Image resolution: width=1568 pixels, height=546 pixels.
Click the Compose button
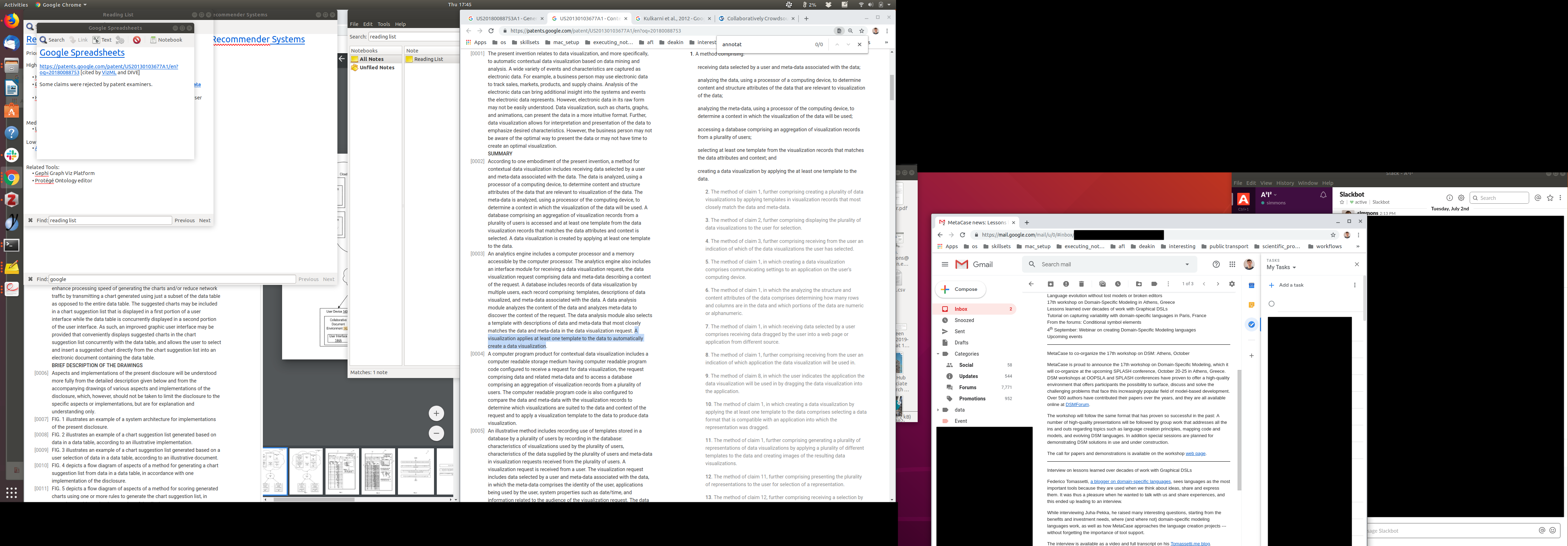960,290
